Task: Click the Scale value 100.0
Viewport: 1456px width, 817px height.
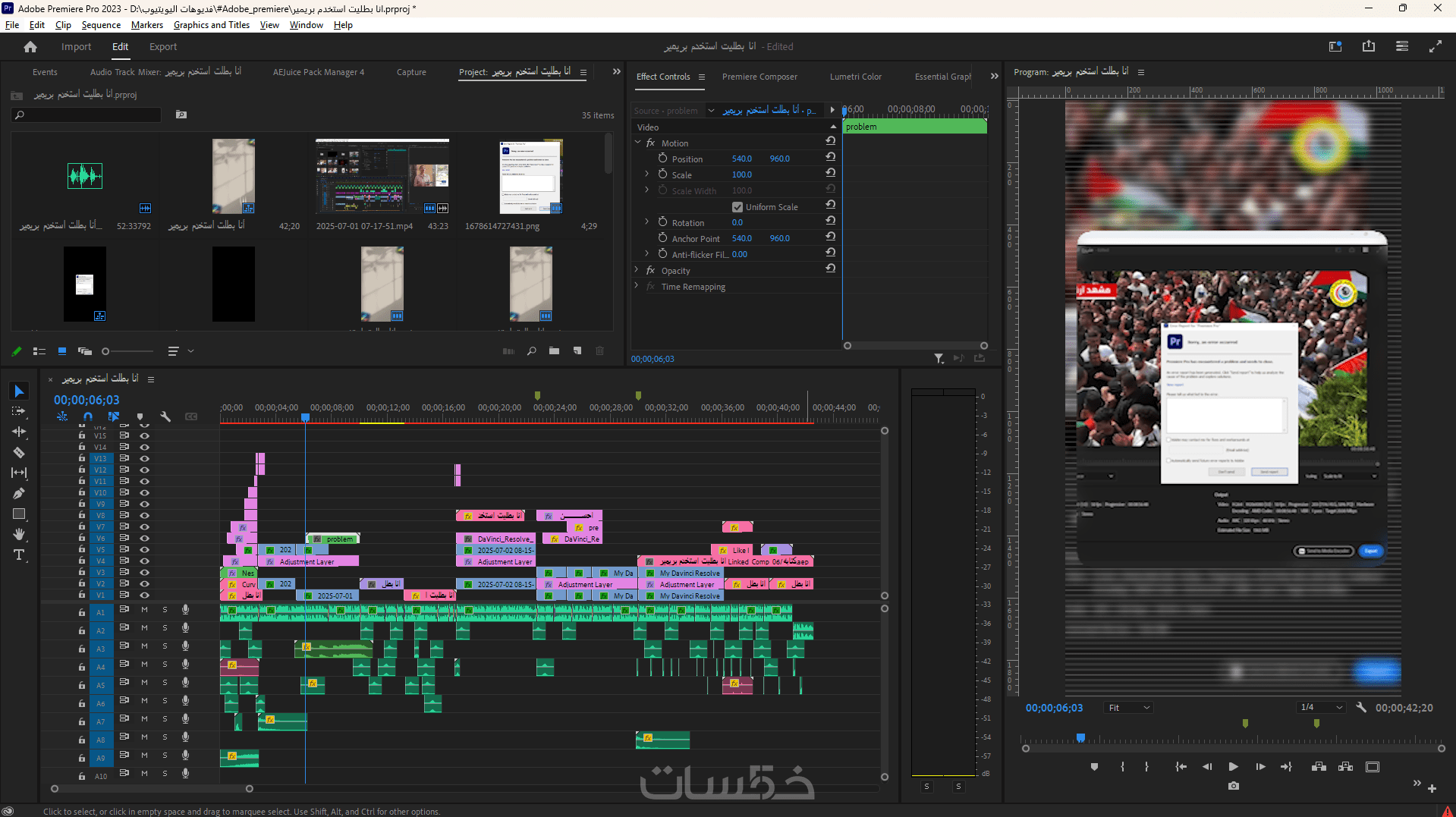Action: 742,174
